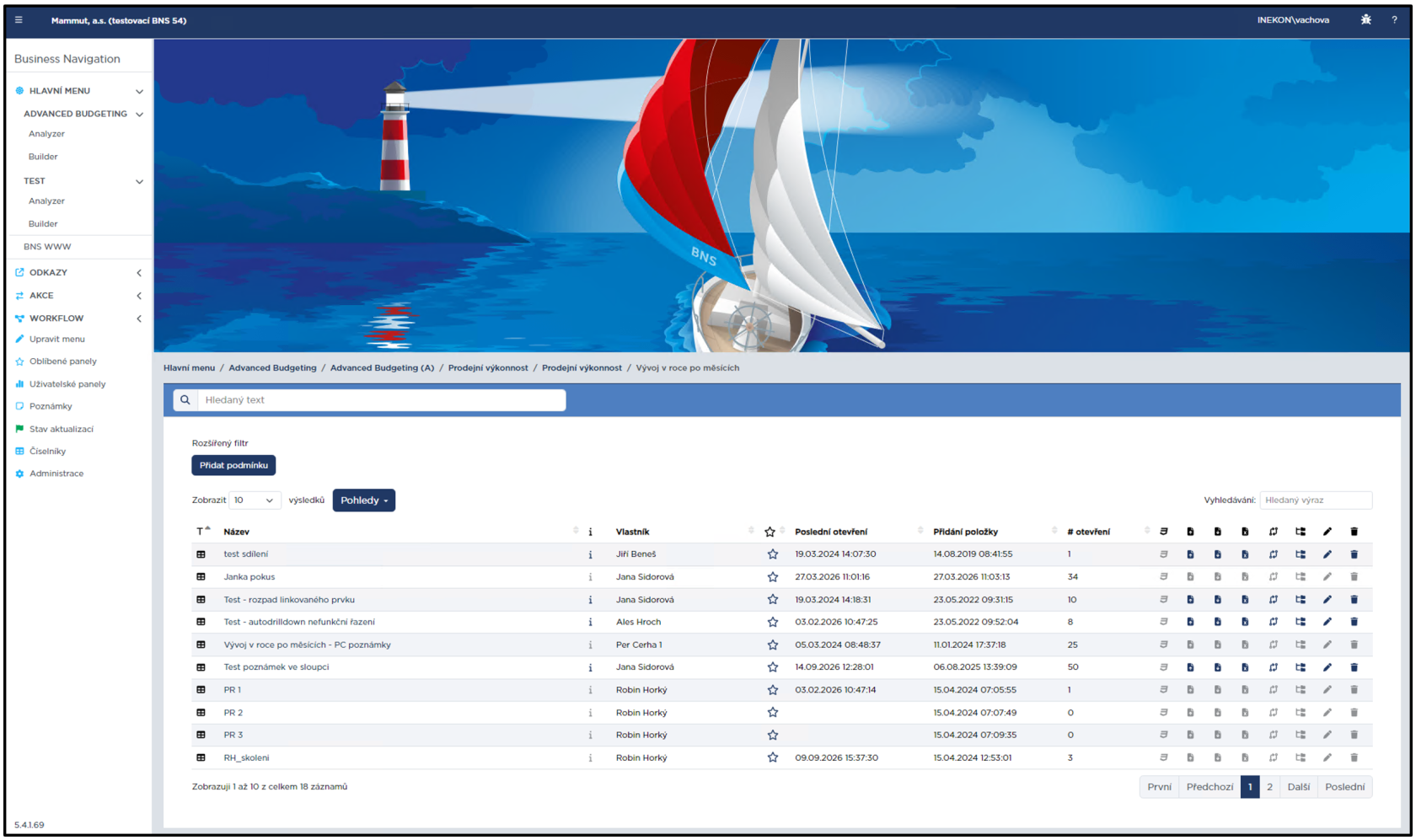The image size is (1416, 840).
Task: Open the help question mark icon
Action: [1394, 20]
